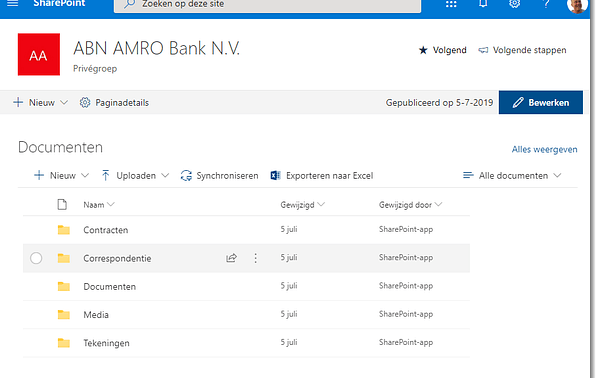
Task: Click the Tekeningen folder icon
Action: tap(64, 343)
